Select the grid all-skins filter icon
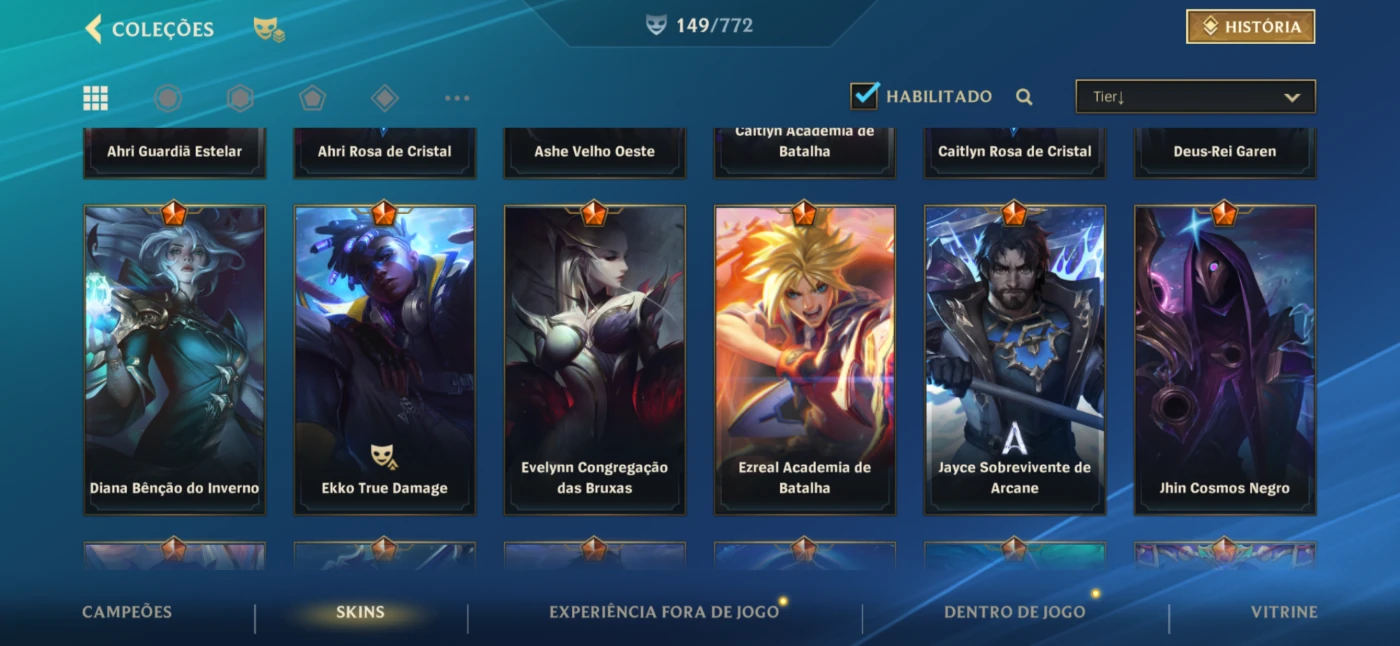1400x646 pixels. click(x=95, y=97)
